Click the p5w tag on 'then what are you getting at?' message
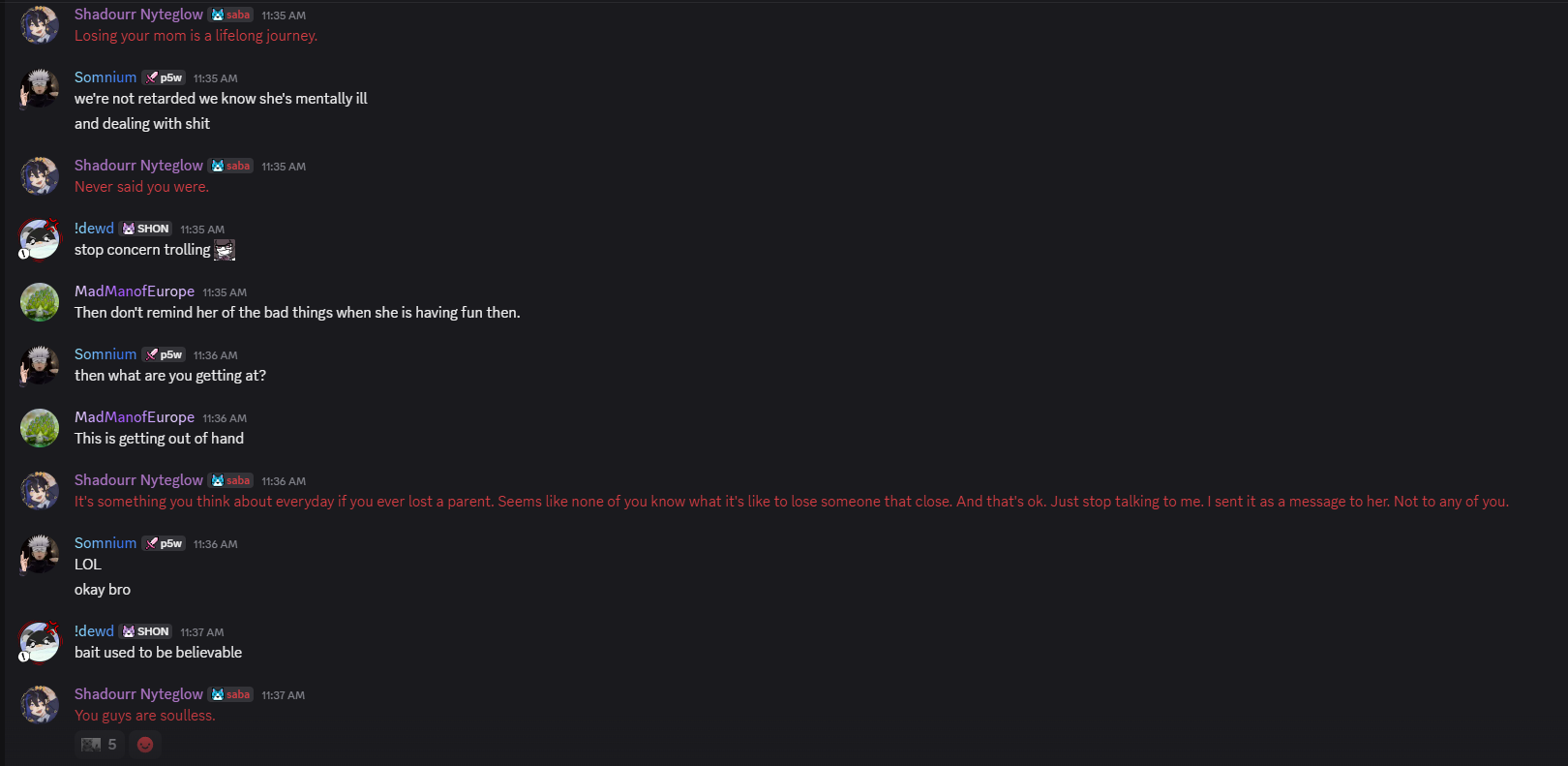Image resolution: width=1568 pixels, height=766 pixels. click(164, 354)
